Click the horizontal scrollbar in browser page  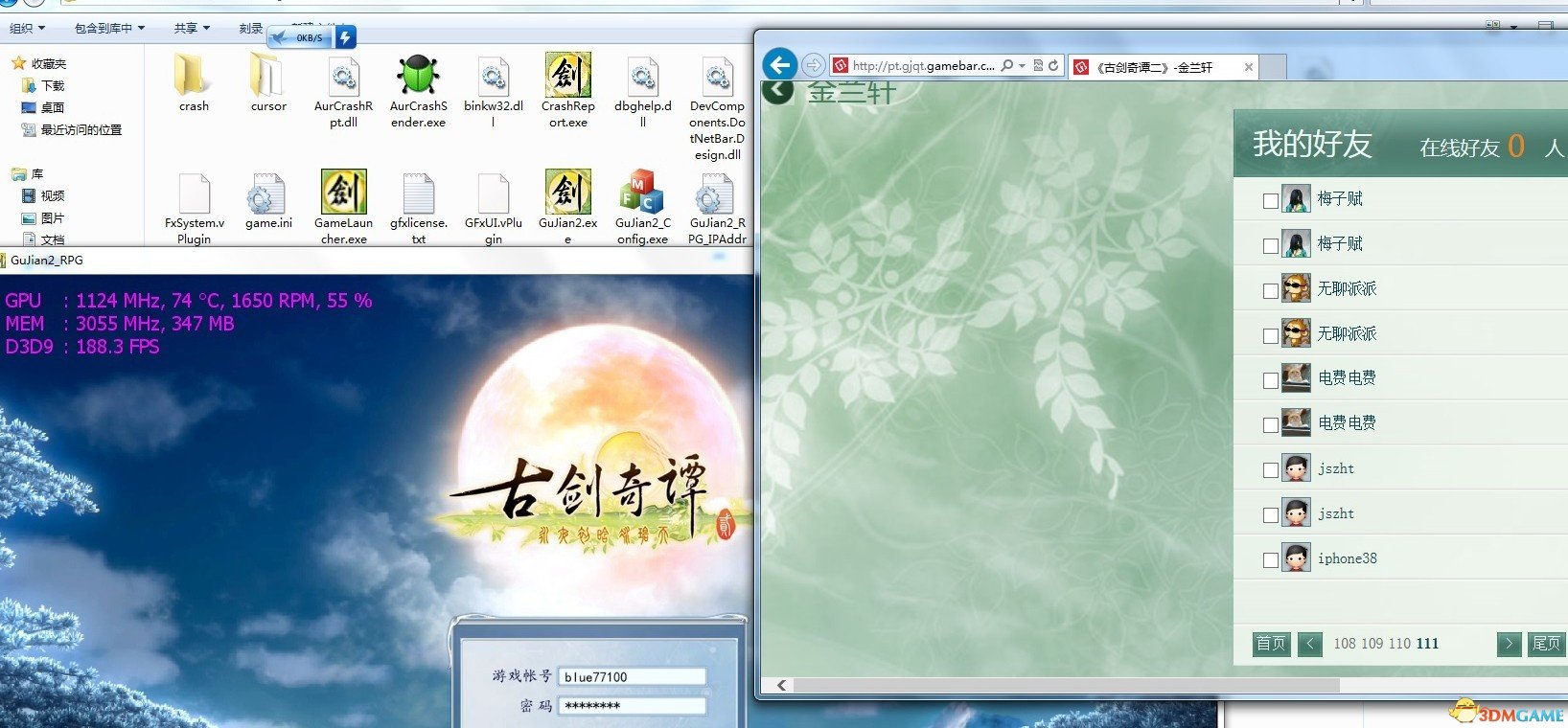pos(1064,685)
